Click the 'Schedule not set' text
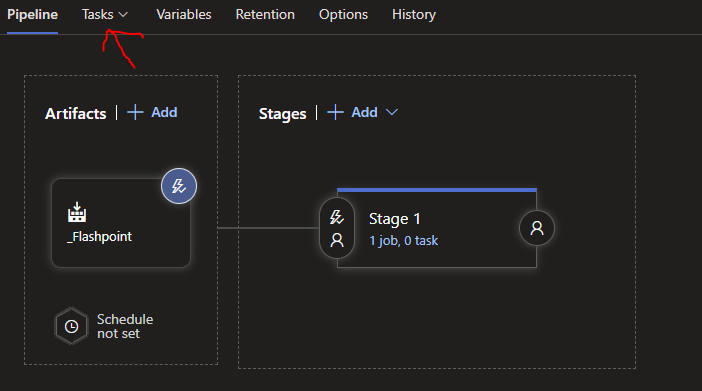This screenshot has height=391, width=702. 125,326
